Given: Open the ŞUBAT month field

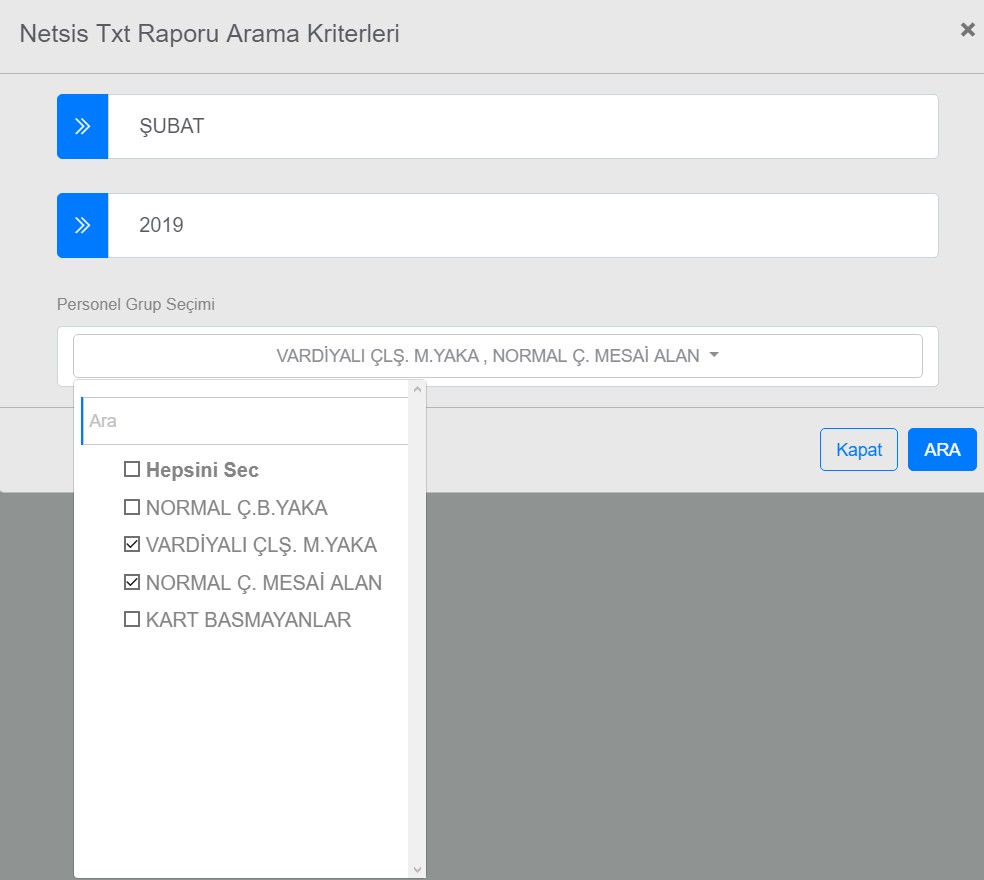Looking at the screenshot, I should [x=523, y=127].
